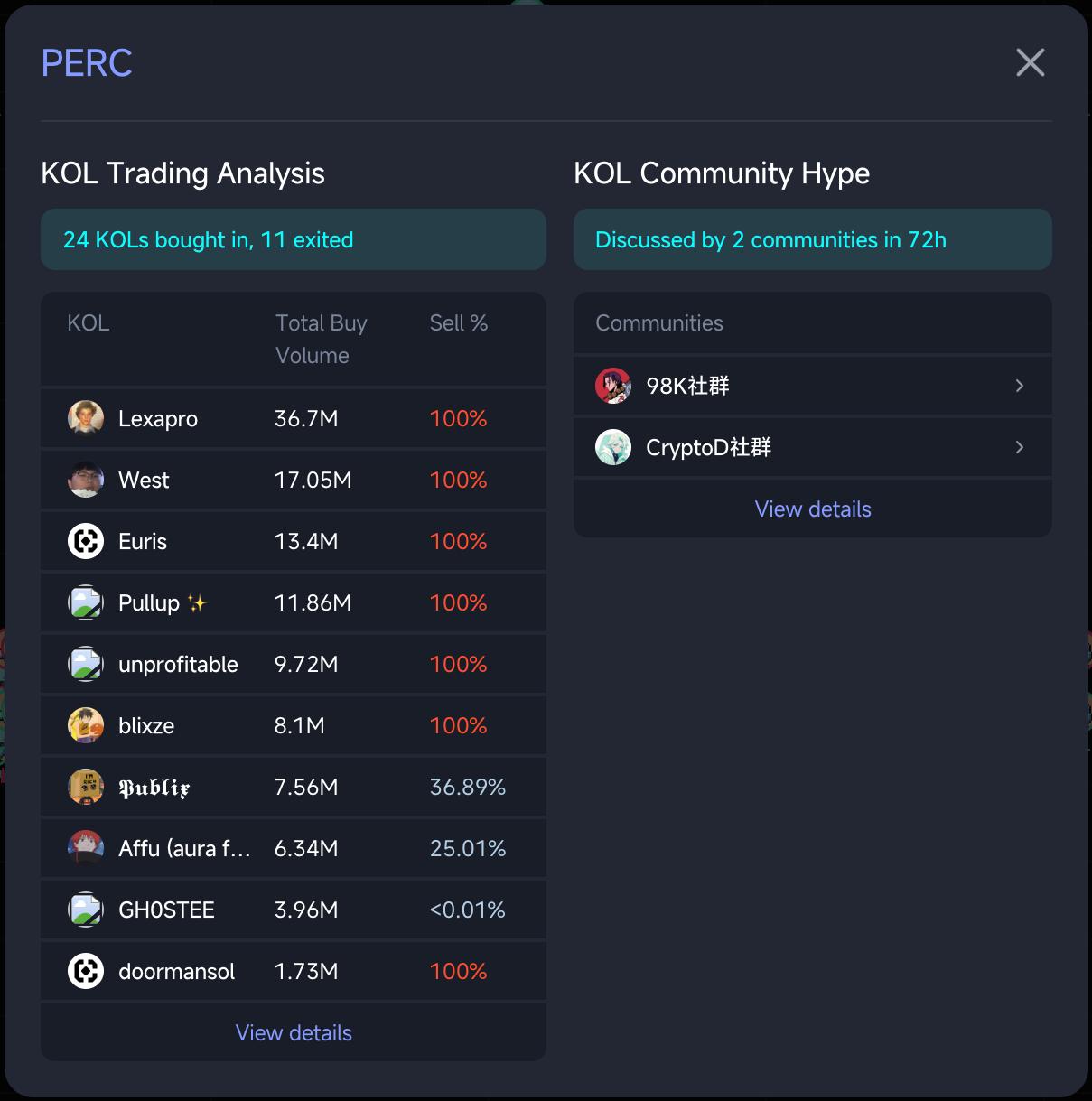Click the CryptoD社群 community avatar
This screenshot has width=1092, height=1101.
click(x=613, y=447)
